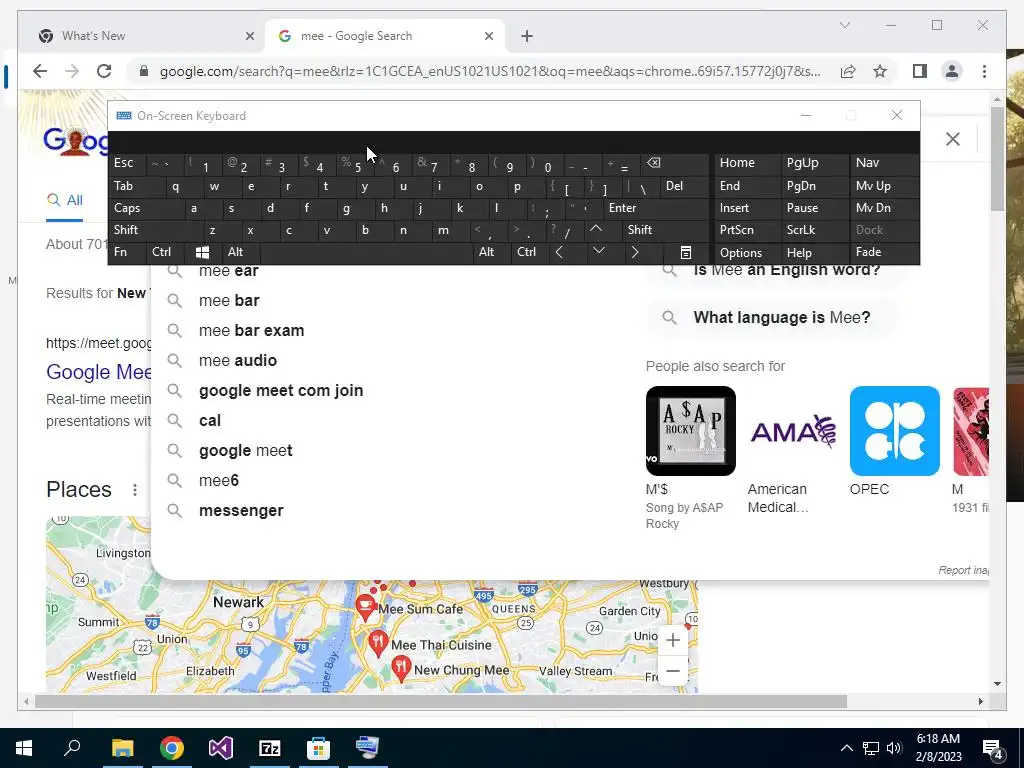Click the address bar URL
The height and width of the screenshot is (768, 1024).
[x=490, y=71]
